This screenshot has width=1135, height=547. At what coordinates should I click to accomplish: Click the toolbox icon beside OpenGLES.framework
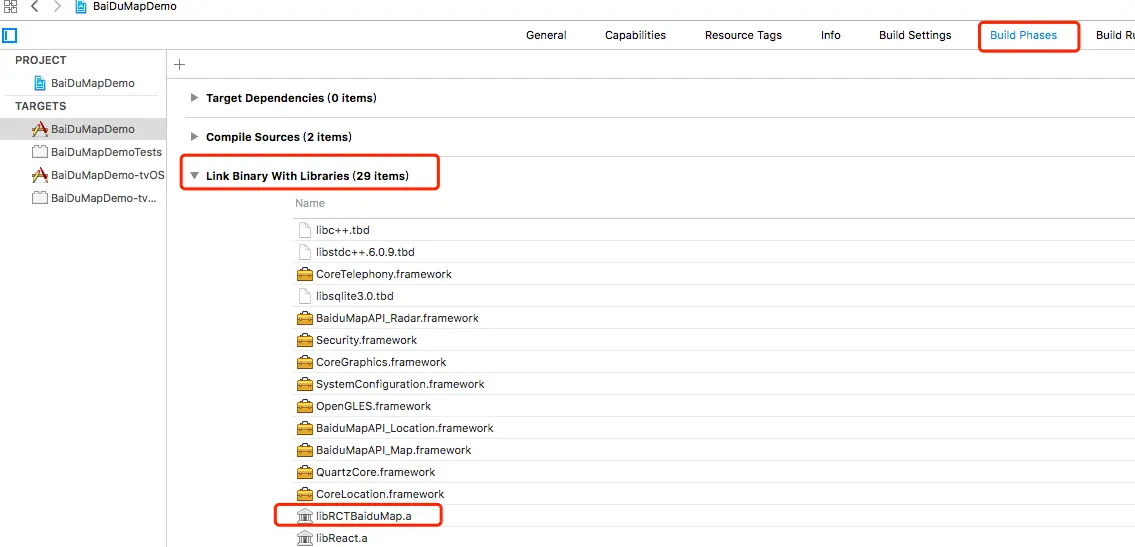pos(304,406)
